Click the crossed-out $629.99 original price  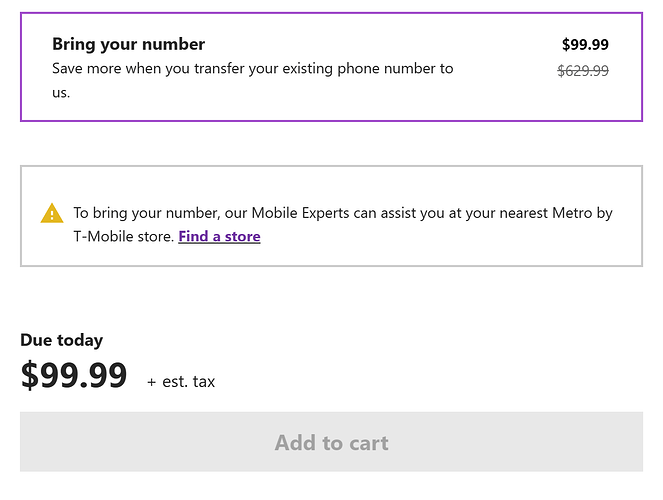pyautogui.click(x=585, y=70)
